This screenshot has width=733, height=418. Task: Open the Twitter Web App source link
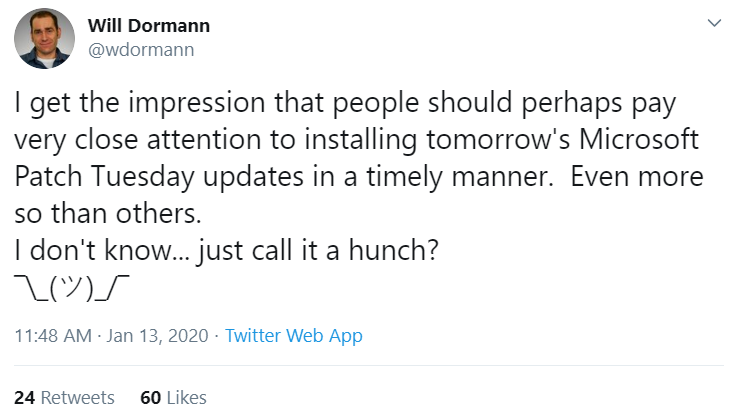(294, 336)
